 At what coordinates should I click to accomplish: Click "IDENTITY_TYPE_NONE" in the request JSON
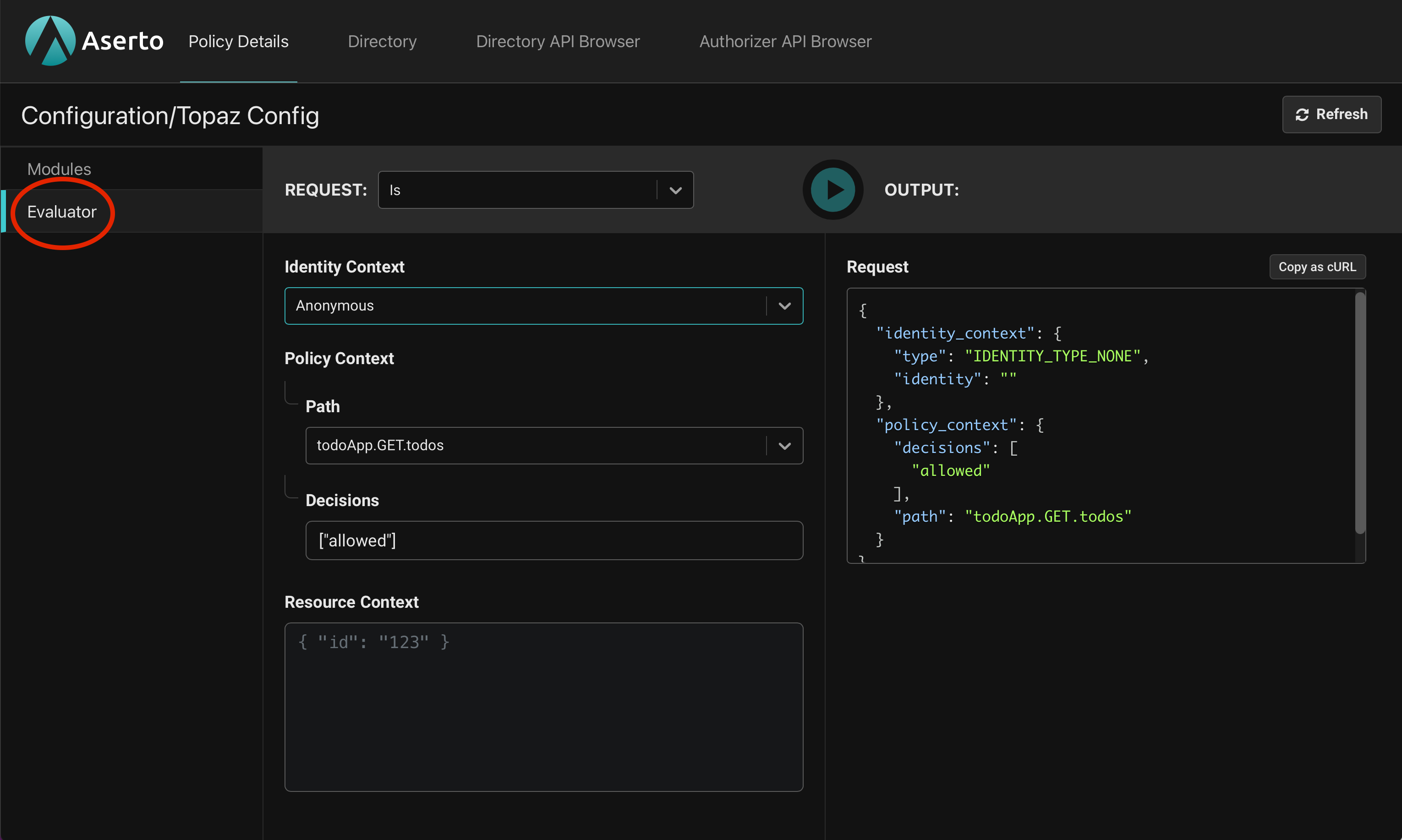coord(1052,356)
